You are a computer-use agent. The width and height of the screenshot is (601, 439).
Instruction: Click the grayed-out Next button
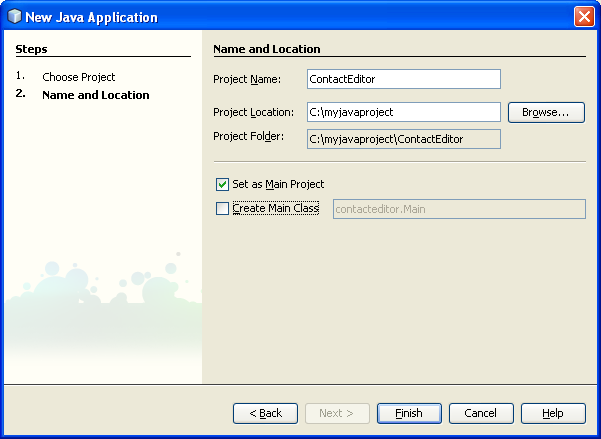coord(337,413)
